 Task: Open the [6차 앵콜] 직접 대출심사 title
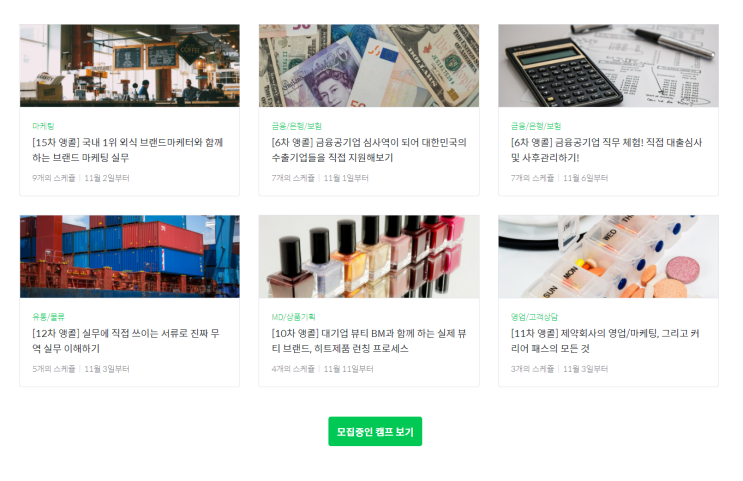coord(606,150)
